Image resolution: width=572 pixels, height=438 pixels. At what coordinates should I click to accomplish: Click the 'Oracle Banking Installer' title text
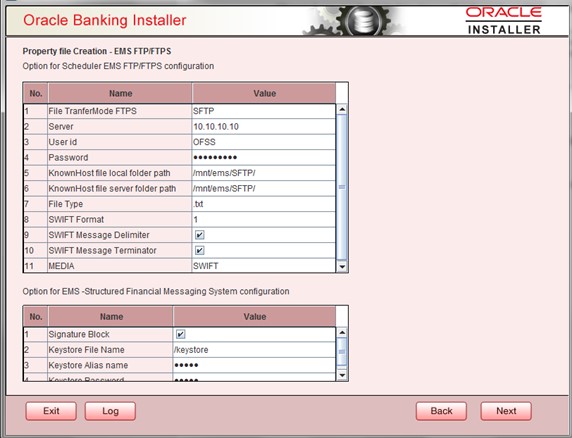pyautogui.click(x=105, y=20)
